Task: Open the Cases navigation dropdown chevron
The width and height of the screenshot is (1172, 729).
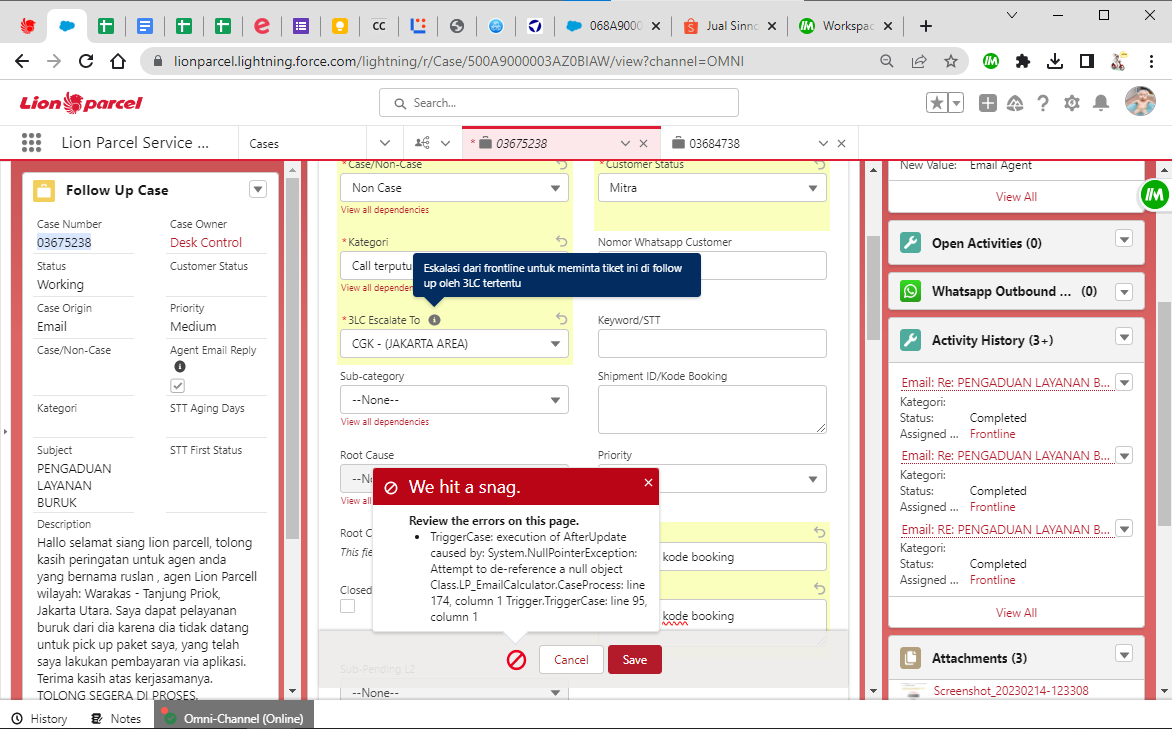Action: (x=385, y=143)
